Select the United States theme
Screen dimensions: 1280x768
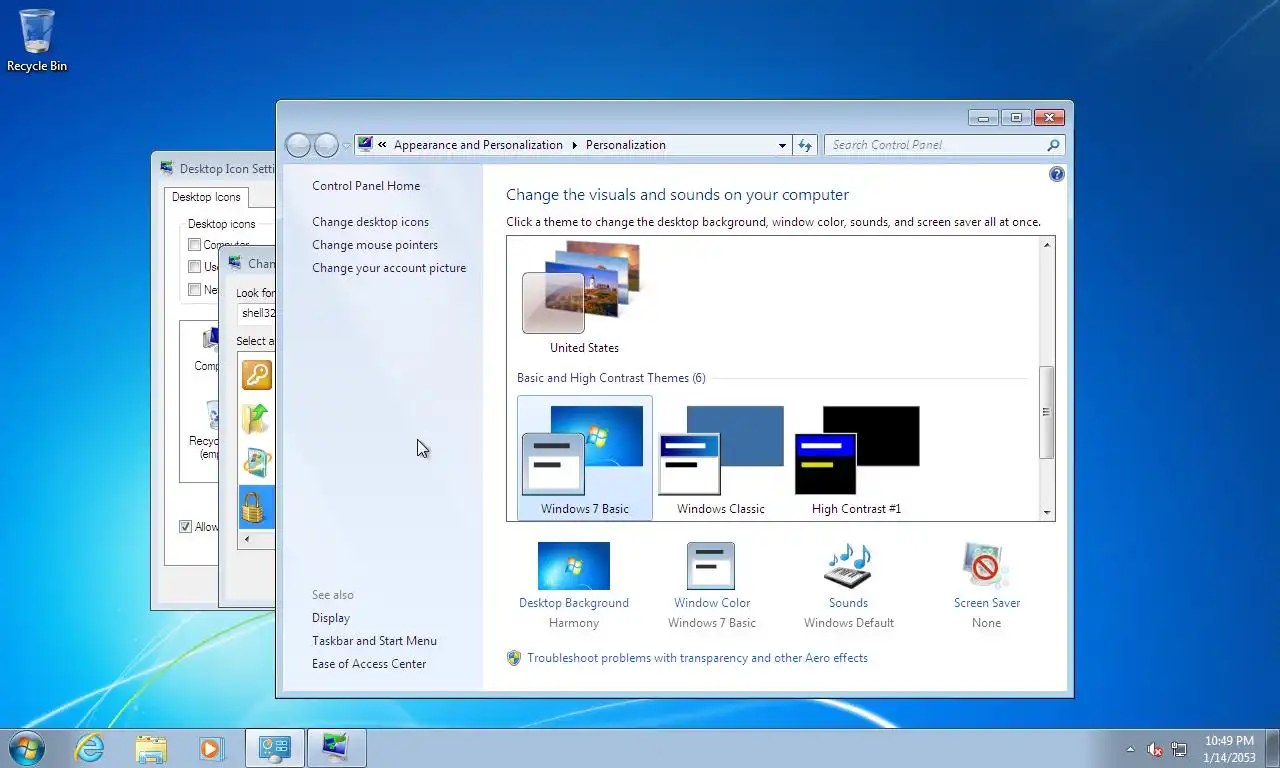click(584, 298)
